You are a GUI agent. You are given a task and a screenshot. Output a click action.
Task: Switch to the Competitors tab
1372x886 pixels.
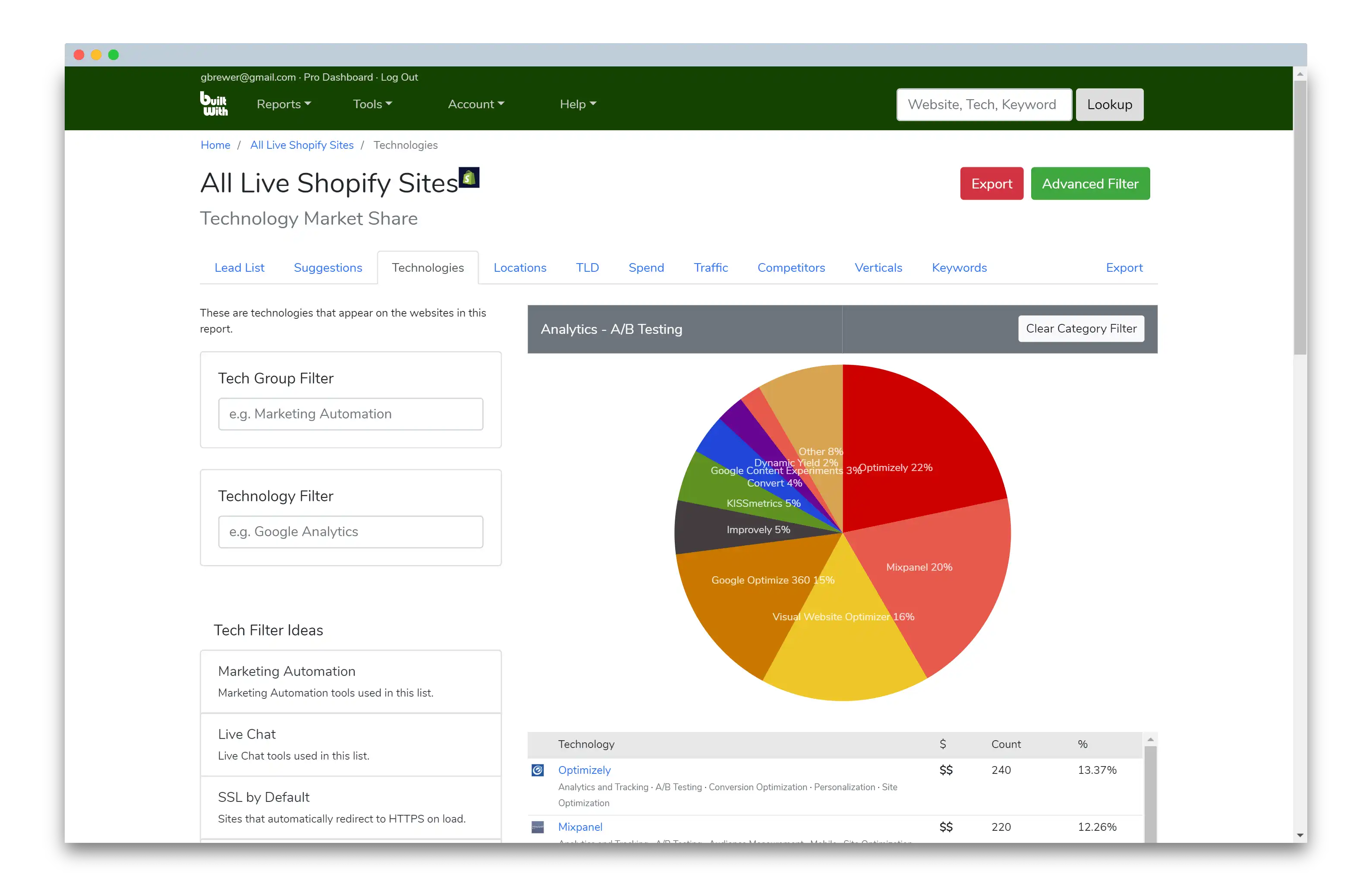(791, 267)
